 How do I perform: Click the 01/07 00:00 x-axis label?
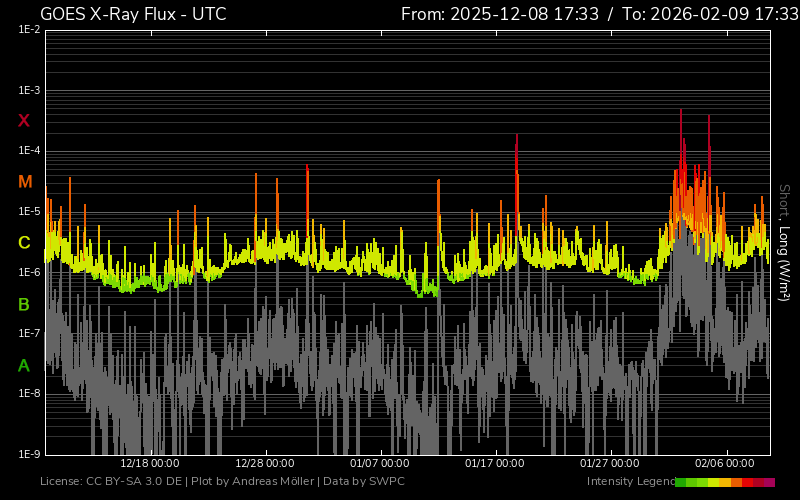380,463
